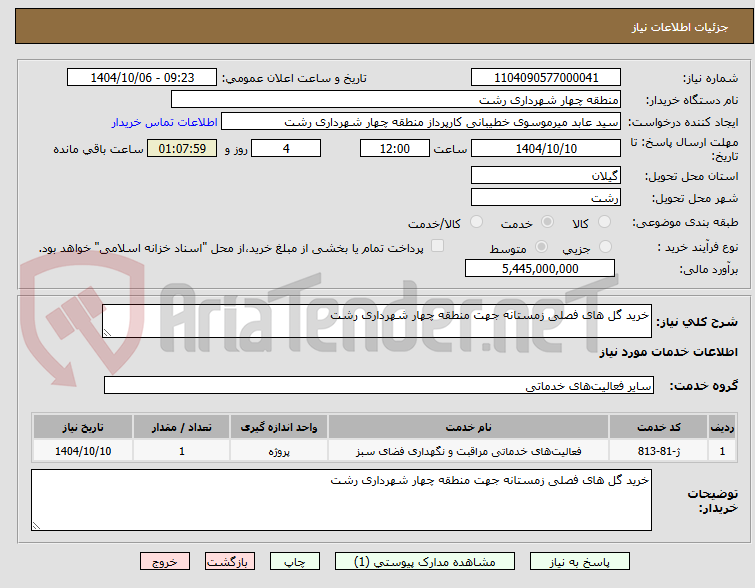Click the نام خدمت column header

(468, 427)
